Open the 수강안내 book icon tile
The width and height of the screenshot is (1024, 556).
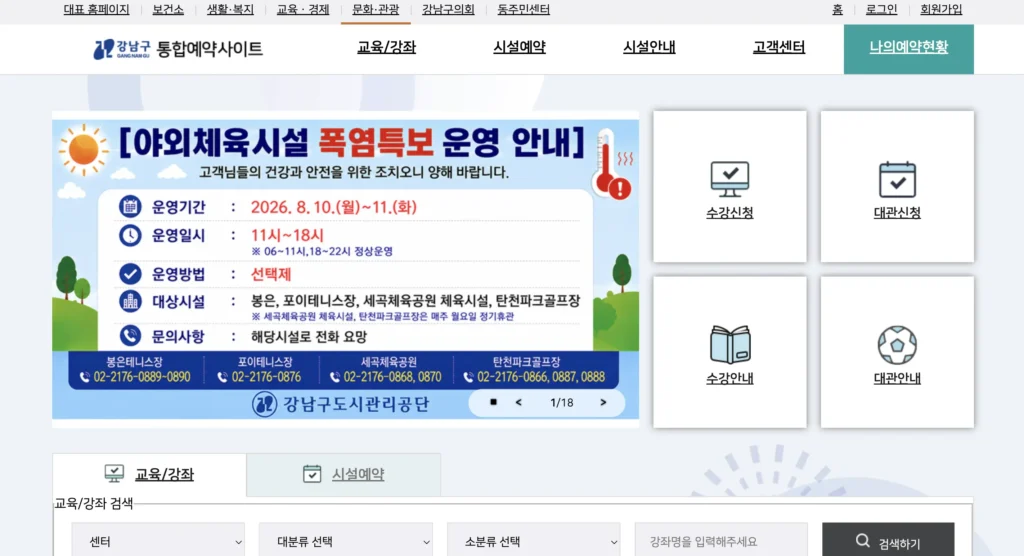(x=729, y=352)
